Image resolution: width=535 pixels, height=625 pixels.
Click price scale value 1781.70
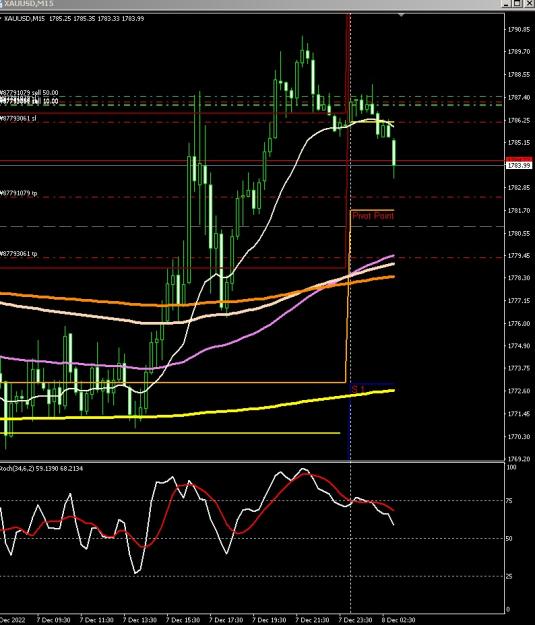pyautogui.click(x=519, y=210)
